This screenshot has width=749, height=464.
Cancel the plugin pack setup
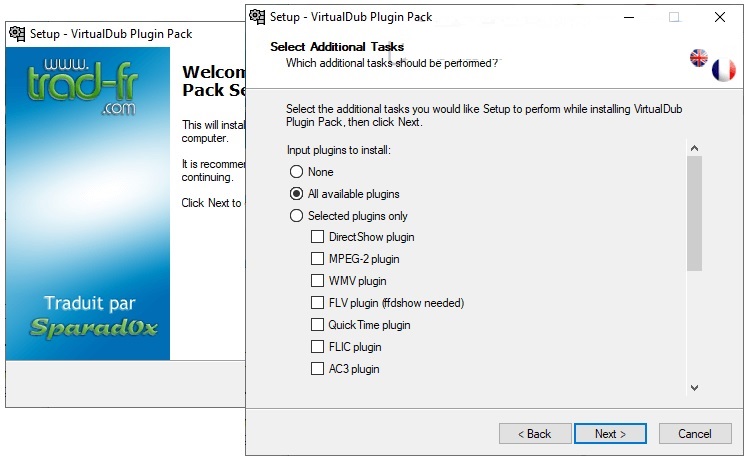[695, 433]
